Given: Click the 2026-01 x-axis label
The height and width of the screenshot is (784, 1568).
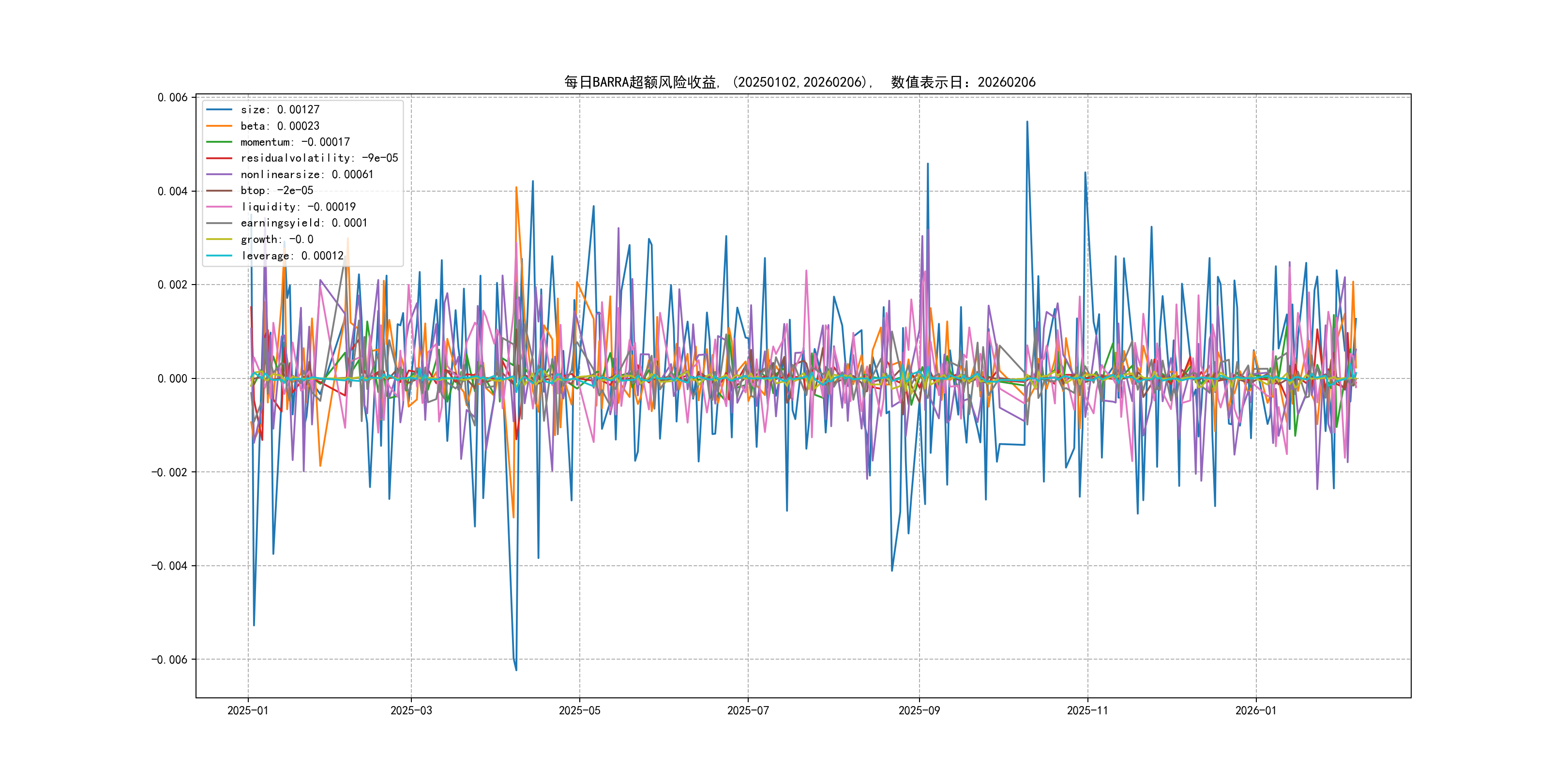Looking at the screenshot, I should [x=1256, y=710].
